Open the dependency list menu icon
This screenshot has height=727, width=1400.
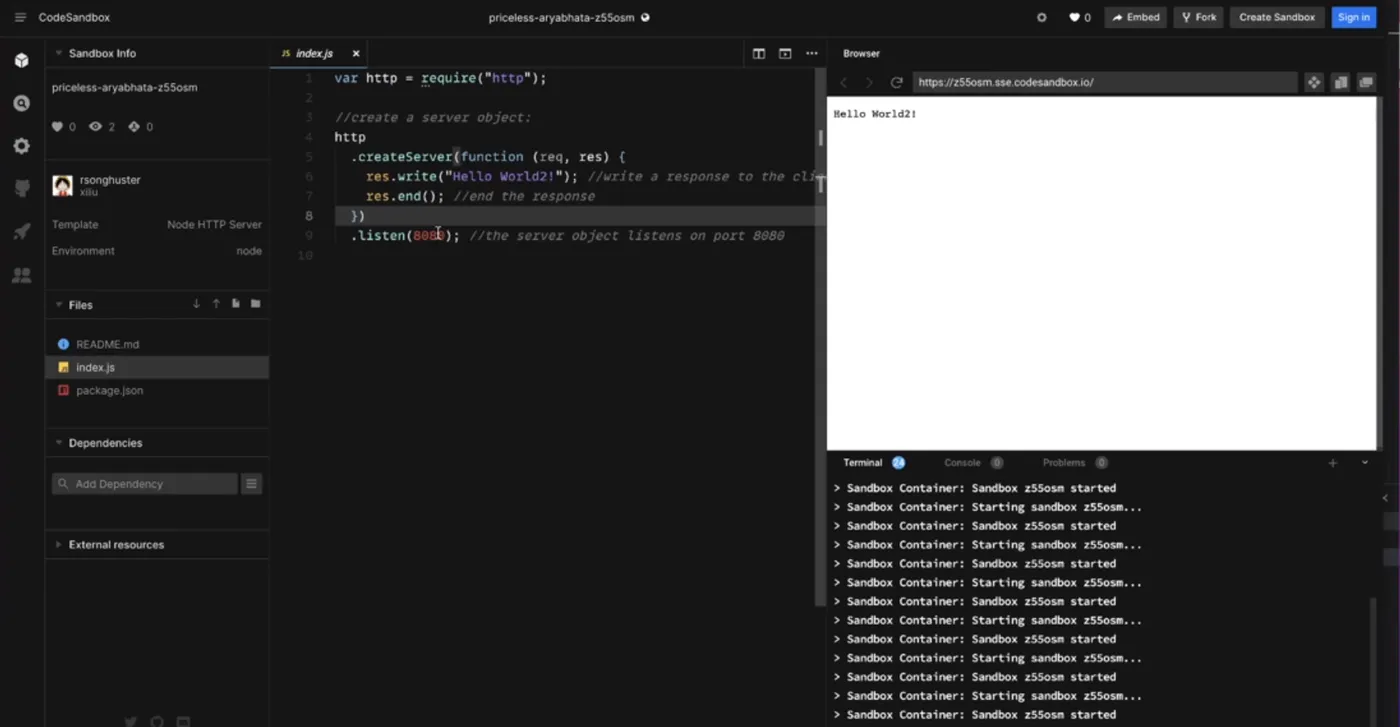click(252, 484)
